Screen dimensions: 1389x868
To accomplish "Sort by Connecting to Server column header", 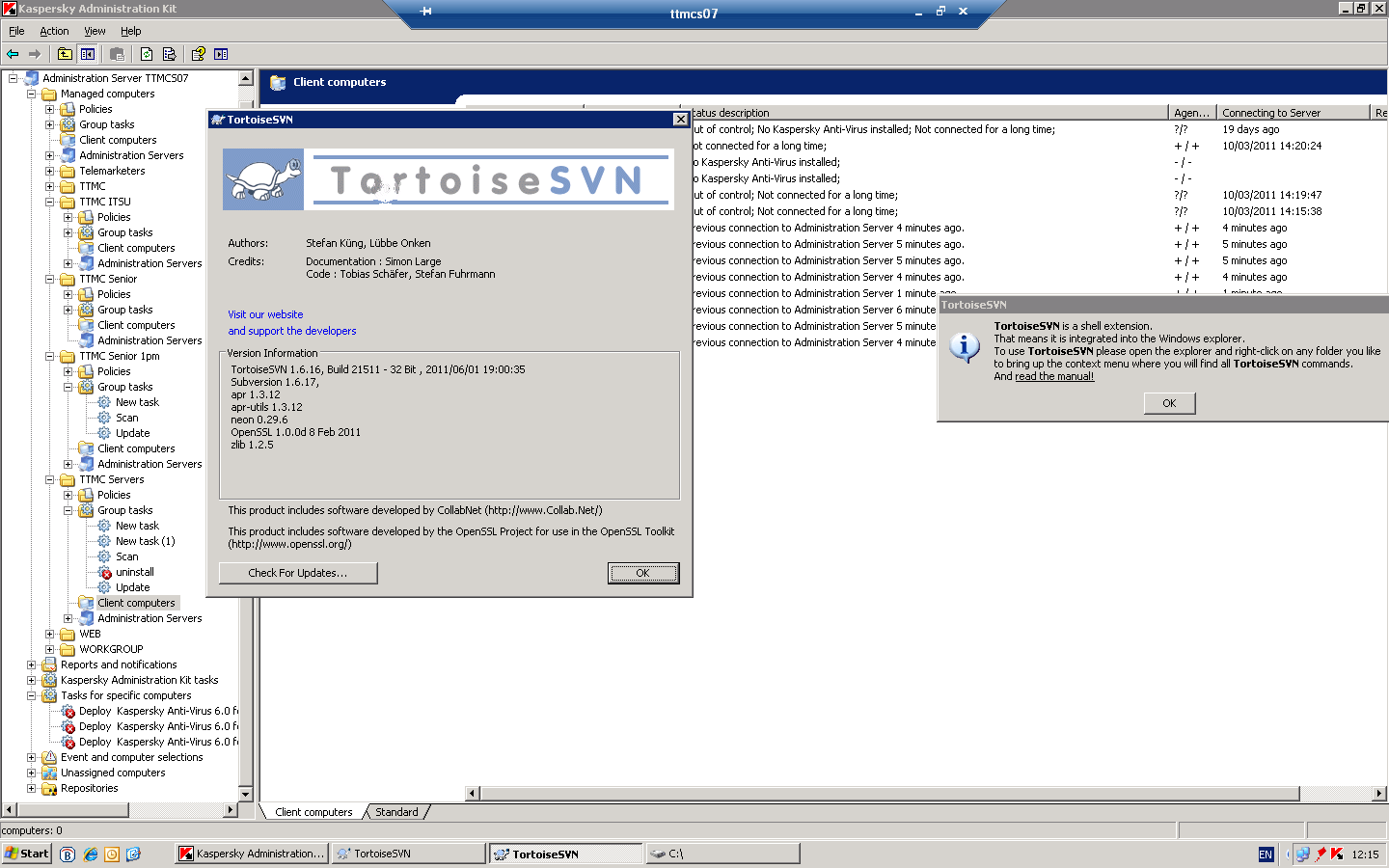I will point(1293,113).
